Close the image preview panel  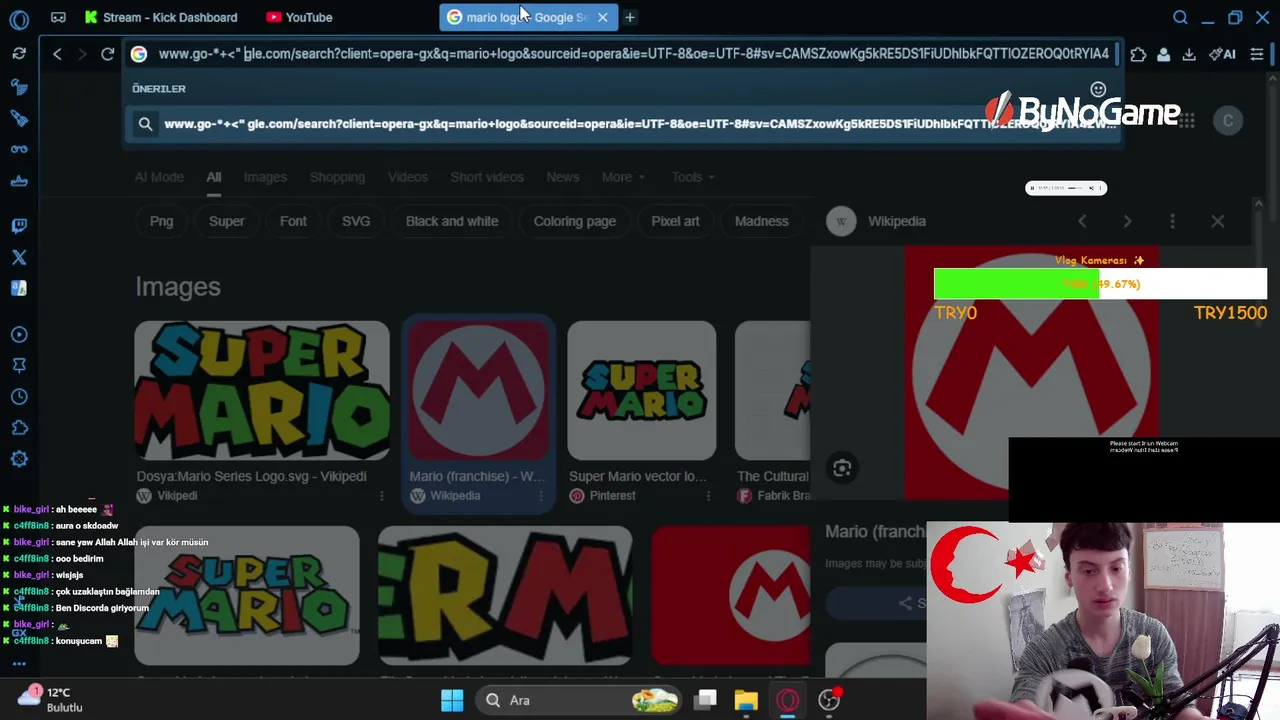(x=1217, y=221)
